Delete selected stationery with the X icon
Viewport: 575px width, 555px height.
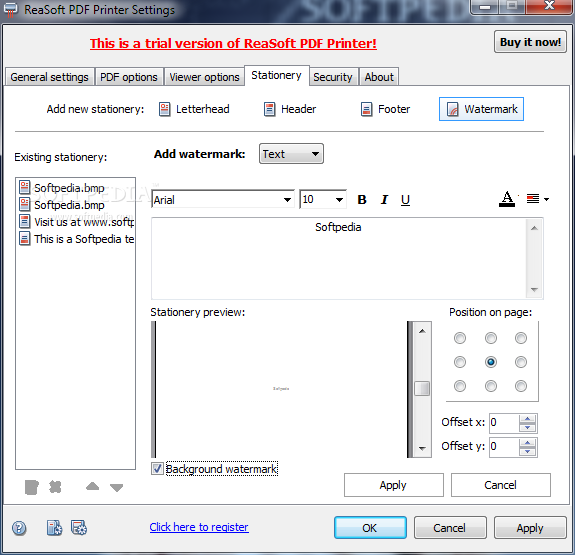[55, 487]
